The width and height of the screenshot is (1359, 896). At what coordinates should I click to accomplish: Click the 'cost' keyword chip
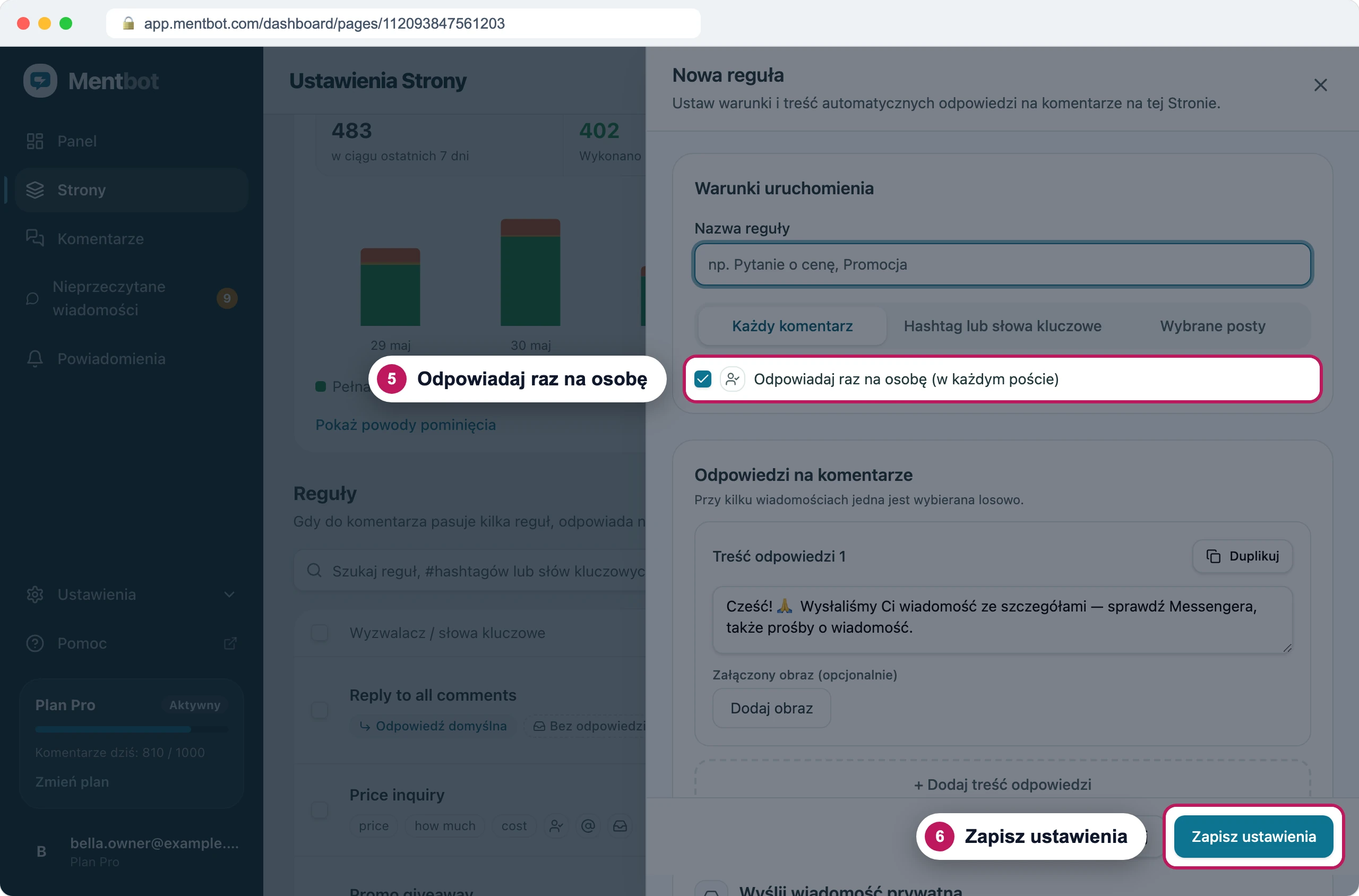(x=514, y=826)
